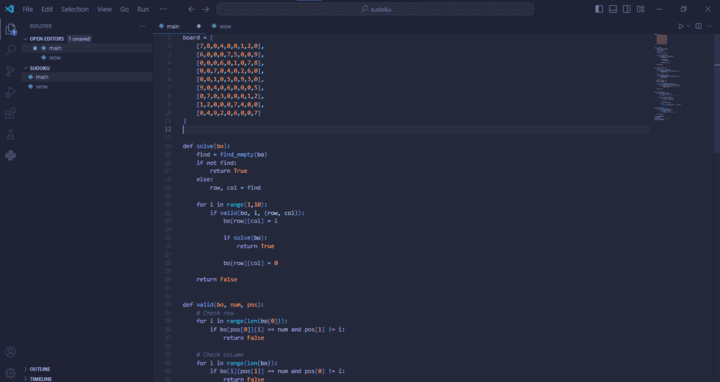Open the Testing flask view
This screenshot has width=720, height=382.
[x=10, y=134]
